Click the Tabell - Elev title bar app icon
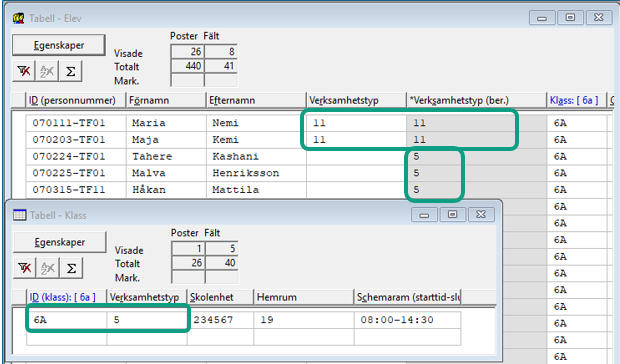Screen dimensions: 620x364 (18, 18)
